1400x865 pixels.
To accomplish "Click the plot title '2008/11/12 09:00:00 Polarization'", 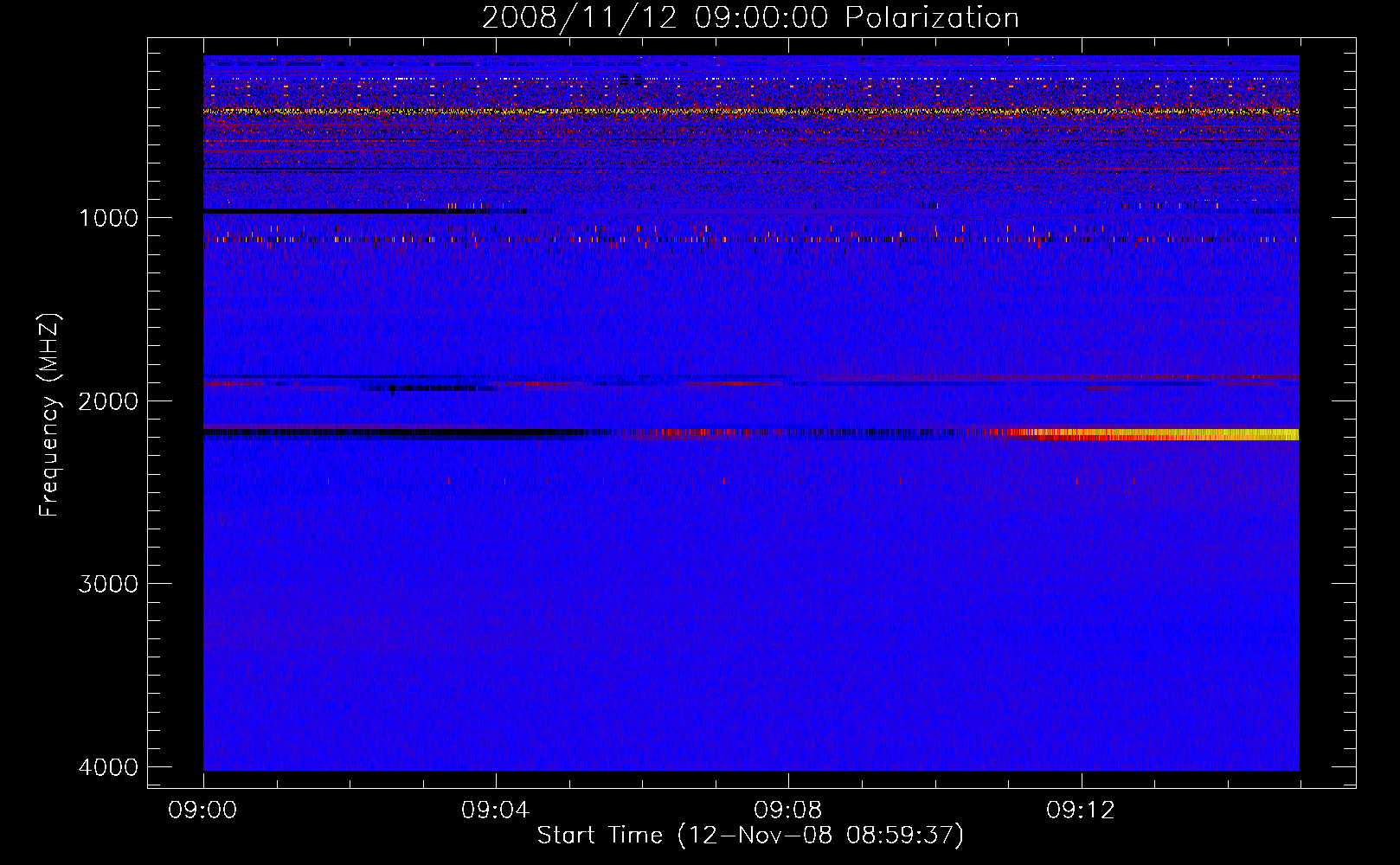I will click(750, 18).
